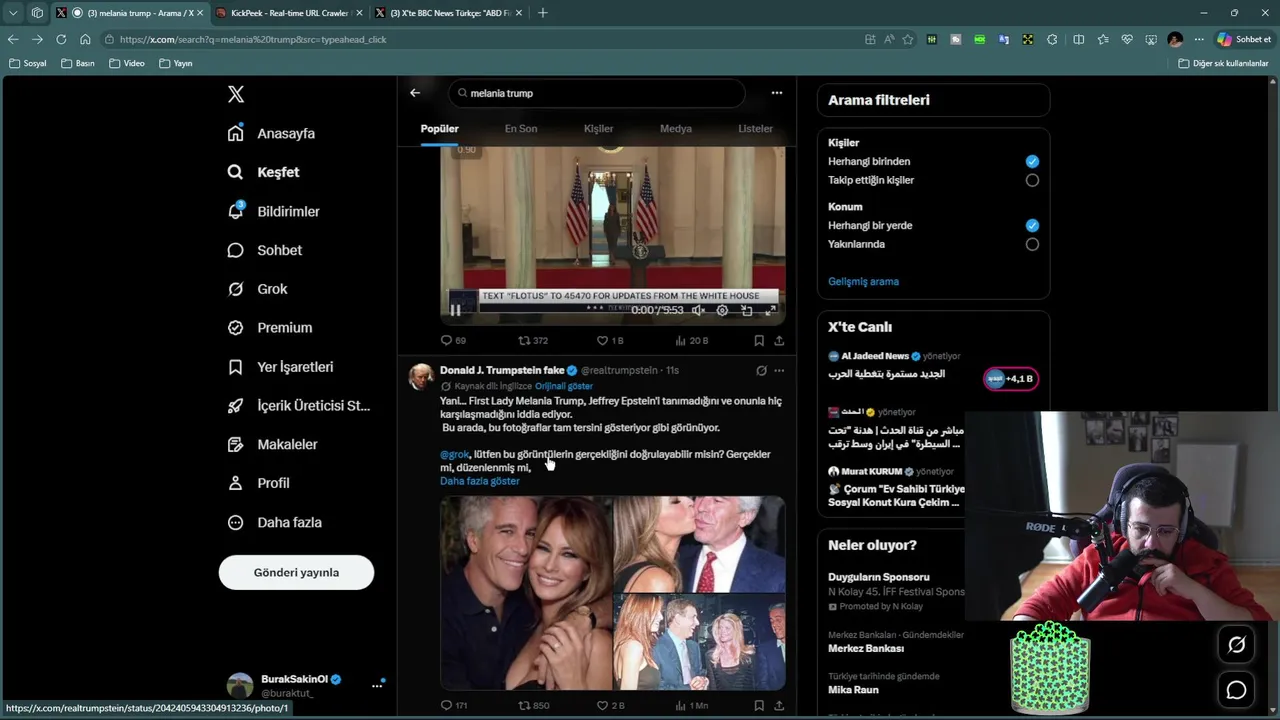Click the Gönderi yayınla button
This screenshot has width=1280, height=720.
pyautogui.click(x=296, y=572)
